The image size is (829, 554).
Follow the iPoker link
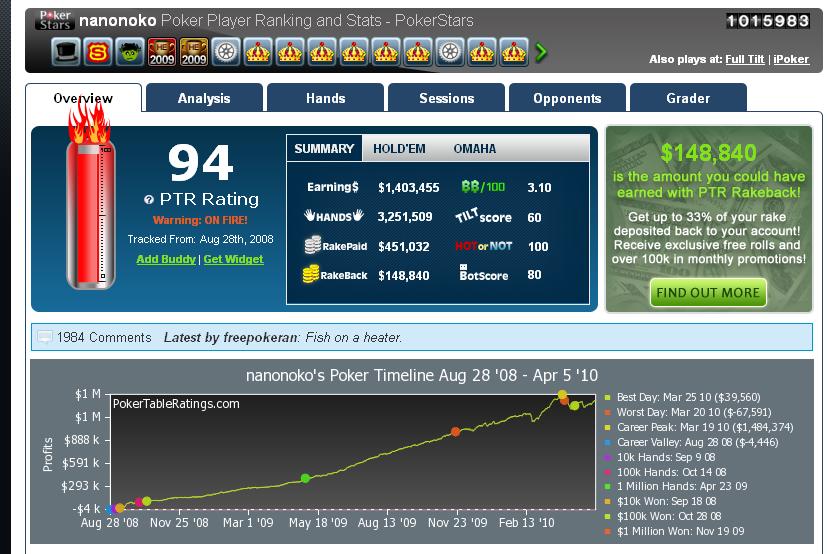[x=791, y=59]
